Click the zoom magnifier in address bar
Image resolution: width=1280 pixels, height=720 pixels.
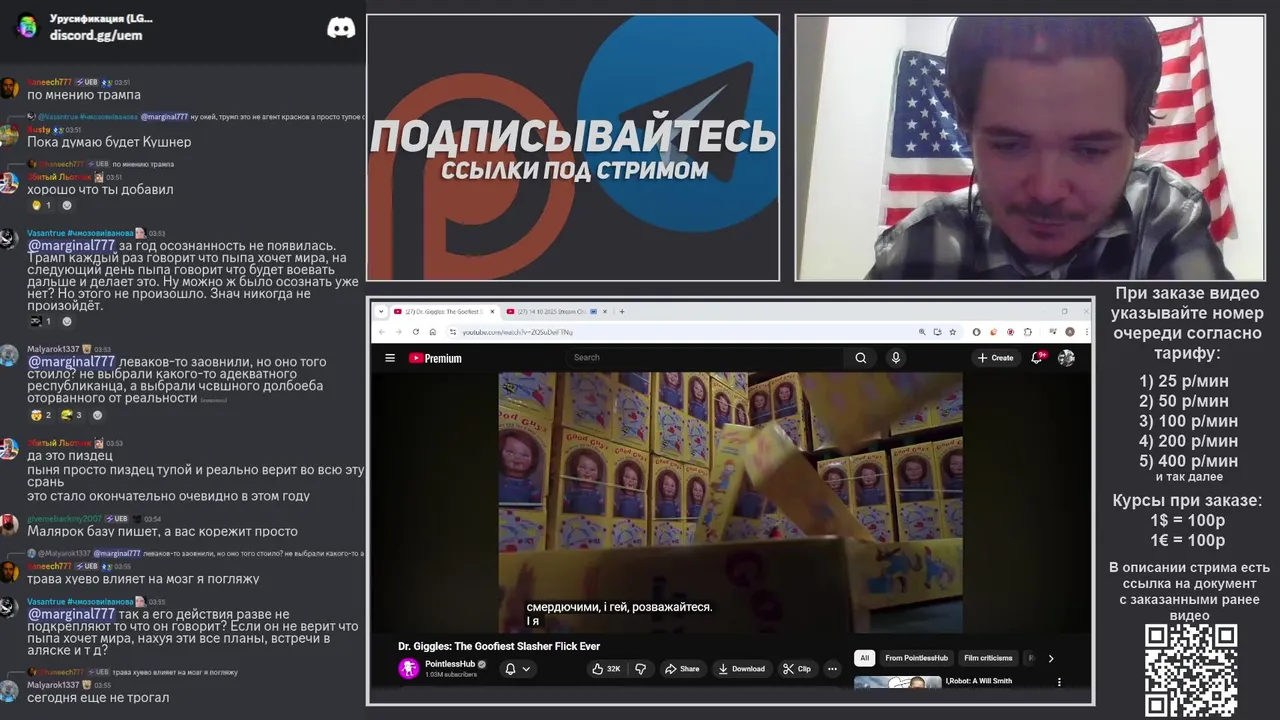click(x=921, y=332)
